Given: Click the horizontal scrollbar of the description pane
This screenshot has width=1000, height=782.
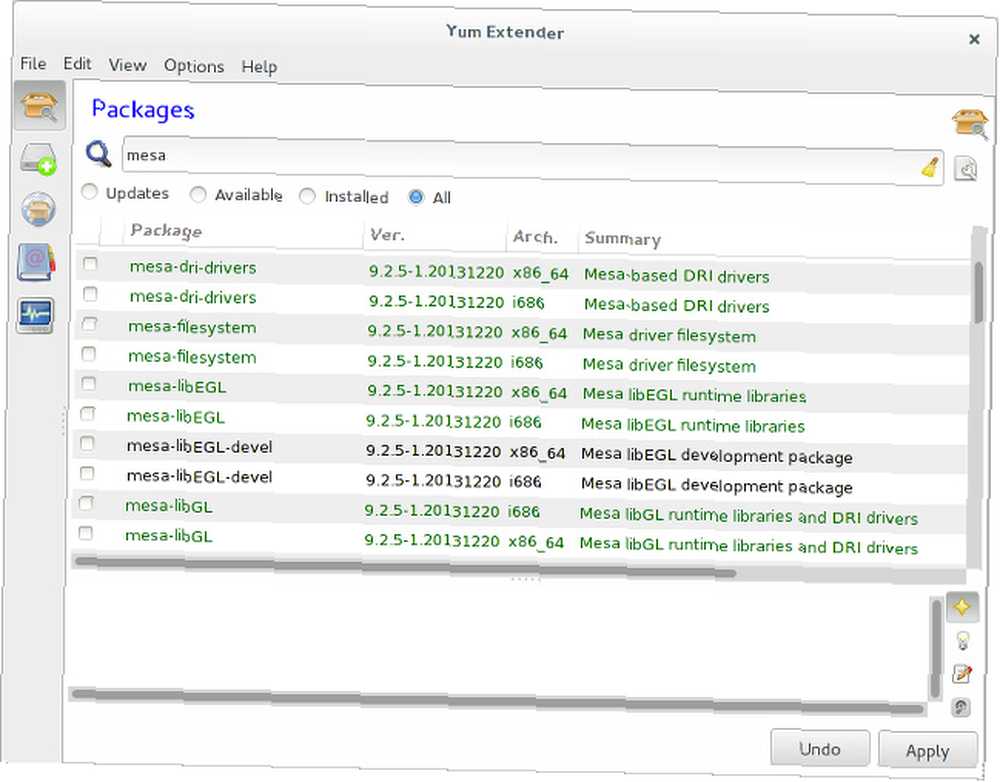Looking at the screenshot, I should pos(498,700).
